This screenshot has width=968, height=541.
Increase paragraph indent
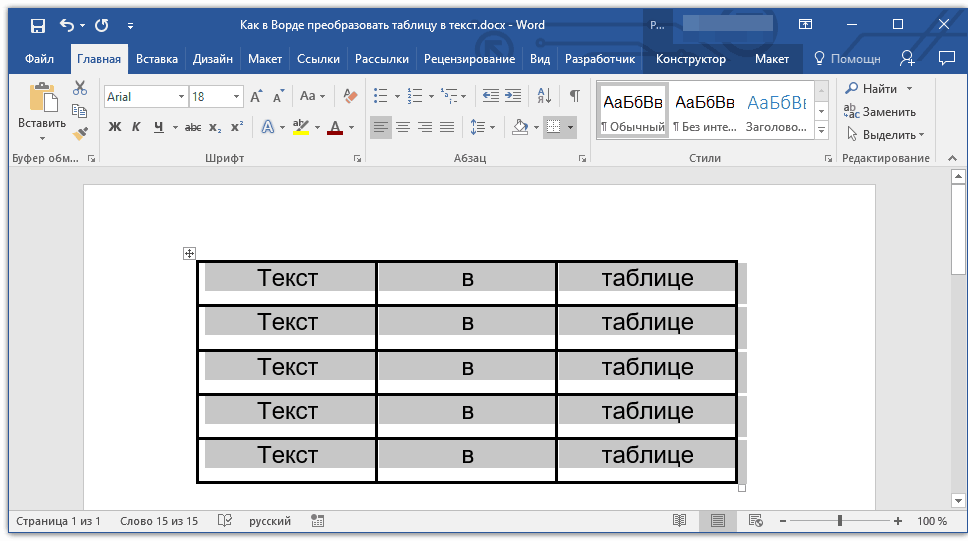point(513,96)
